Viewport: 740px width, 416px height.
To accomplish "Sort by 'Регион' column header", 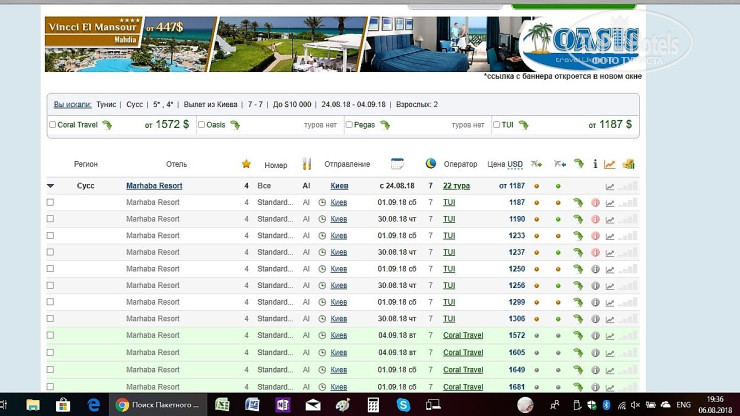I will 86,164.
